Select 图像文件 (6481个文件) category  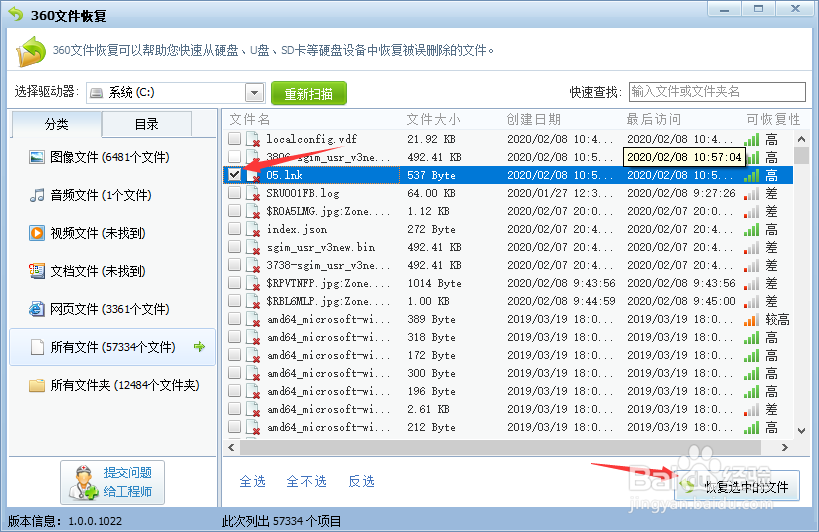coord(110,157)
